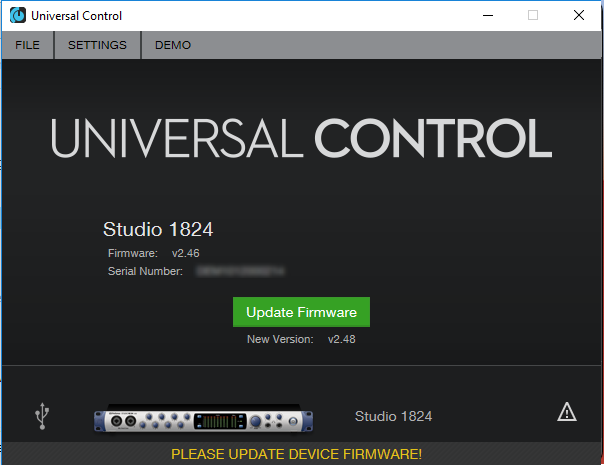Open the FILE menu
Image resolution: width=605 pixels, height=465 pixels.
(x=27, y=45)
